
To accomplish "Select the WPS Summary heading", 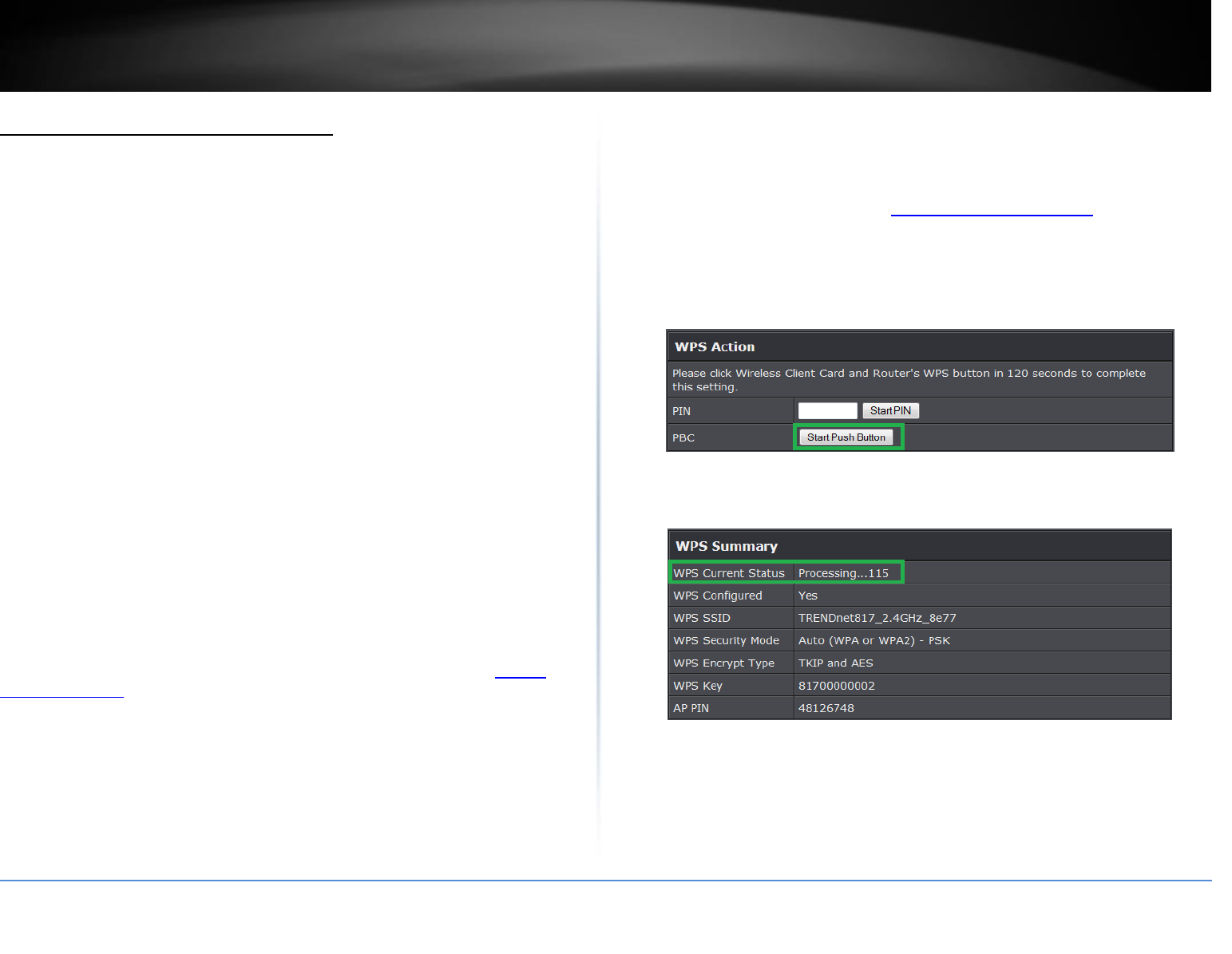I will (x=727, y=546).
